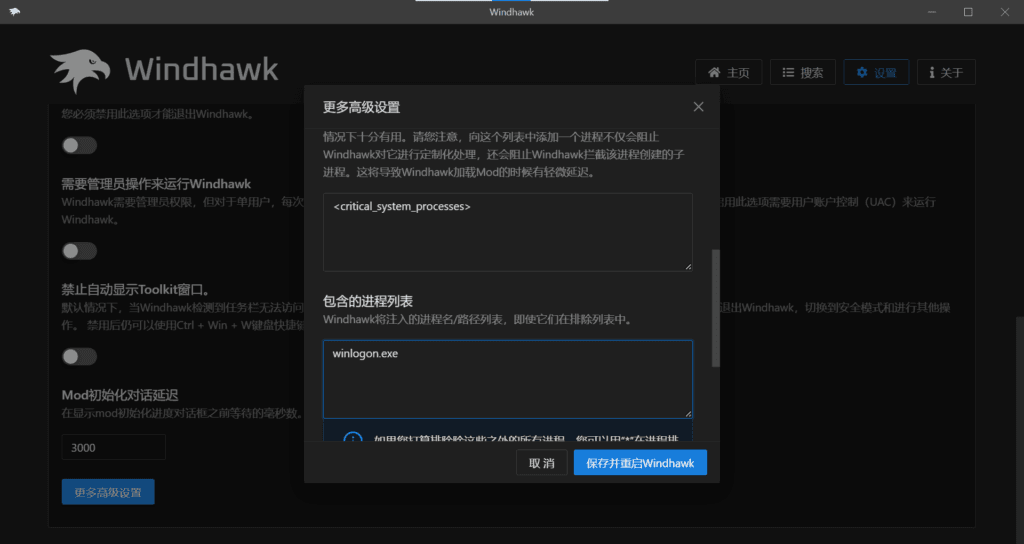Viewport: 1024px width, 544px height.
Task: Click resize grip of winlogon.exe text area
Action: pos(688,413)
